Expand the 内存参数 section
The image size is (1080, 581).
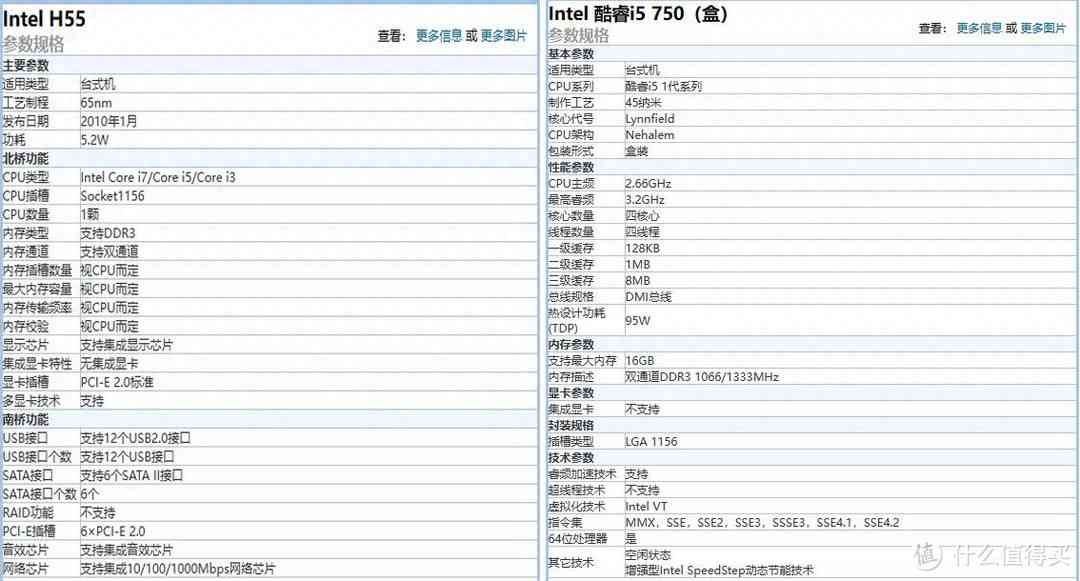[x=570, y=344]
